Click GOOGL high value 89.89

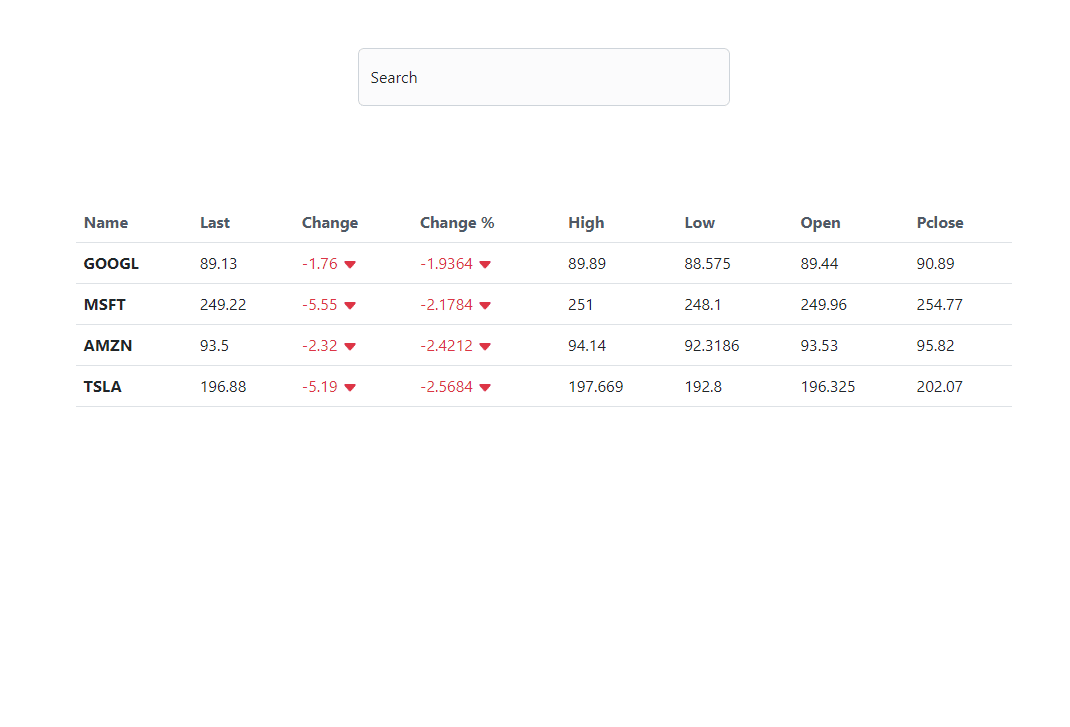coord(587,263)
